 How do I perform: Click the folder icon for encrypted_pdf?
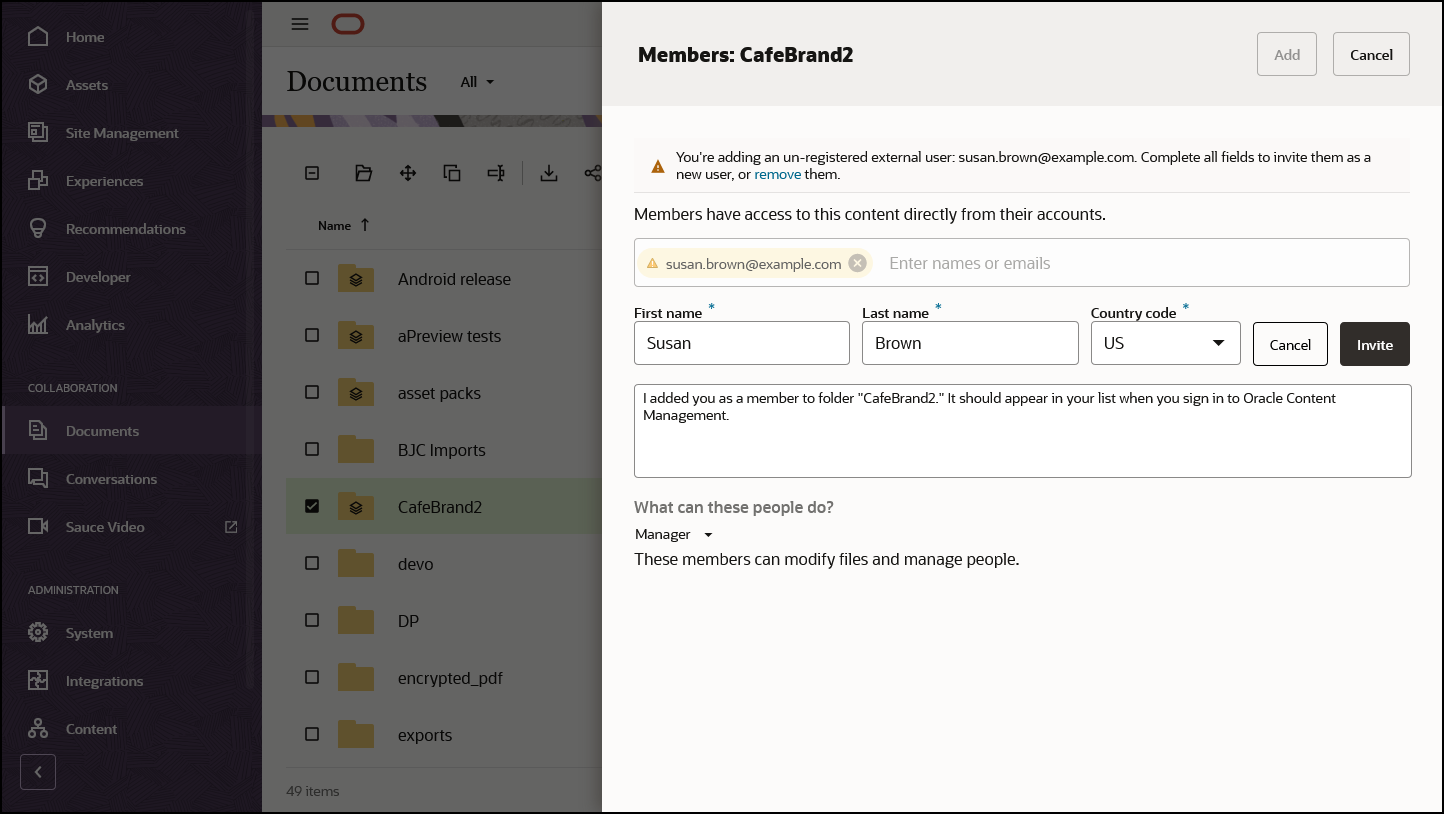point(355,678)
